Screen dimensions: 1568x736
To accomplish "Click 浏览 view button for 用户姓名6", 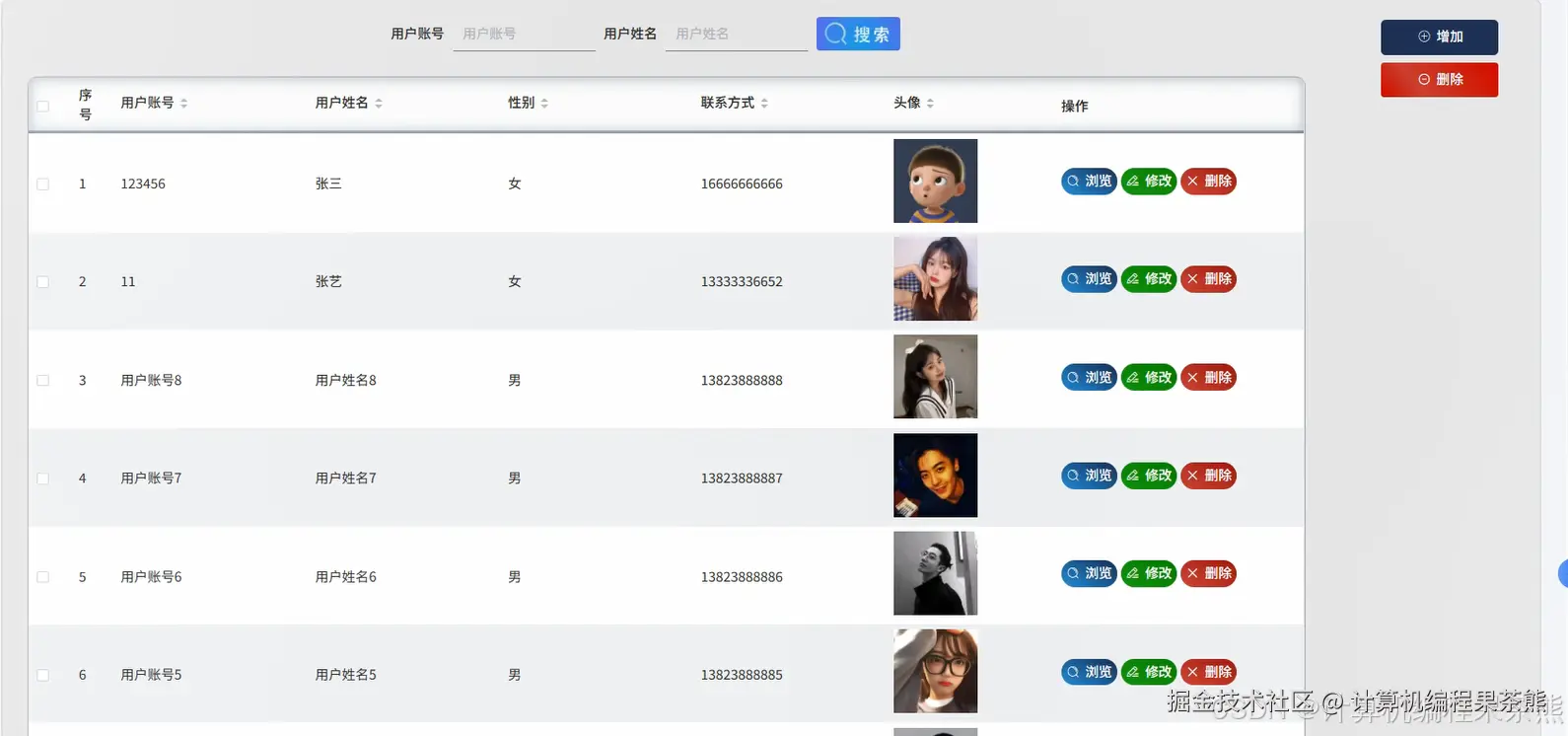I will 1089,573.
